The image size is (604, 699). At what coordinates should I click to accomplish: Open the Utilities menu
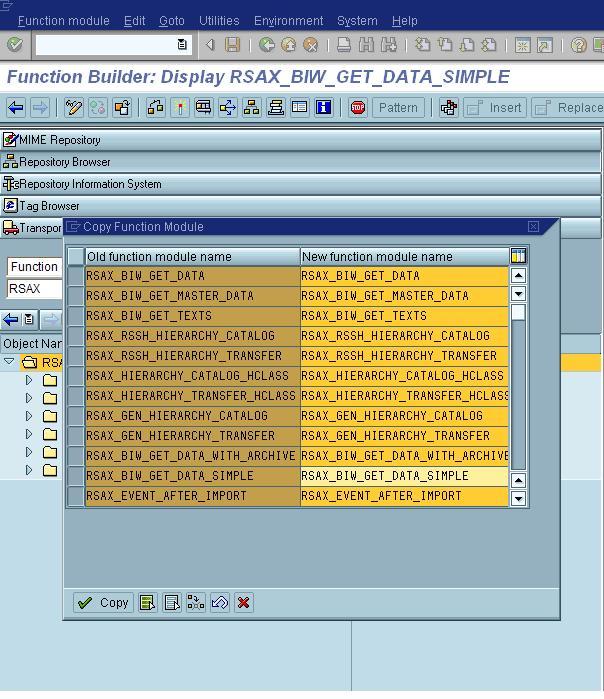pyautogui.click(x=219, y=21)
